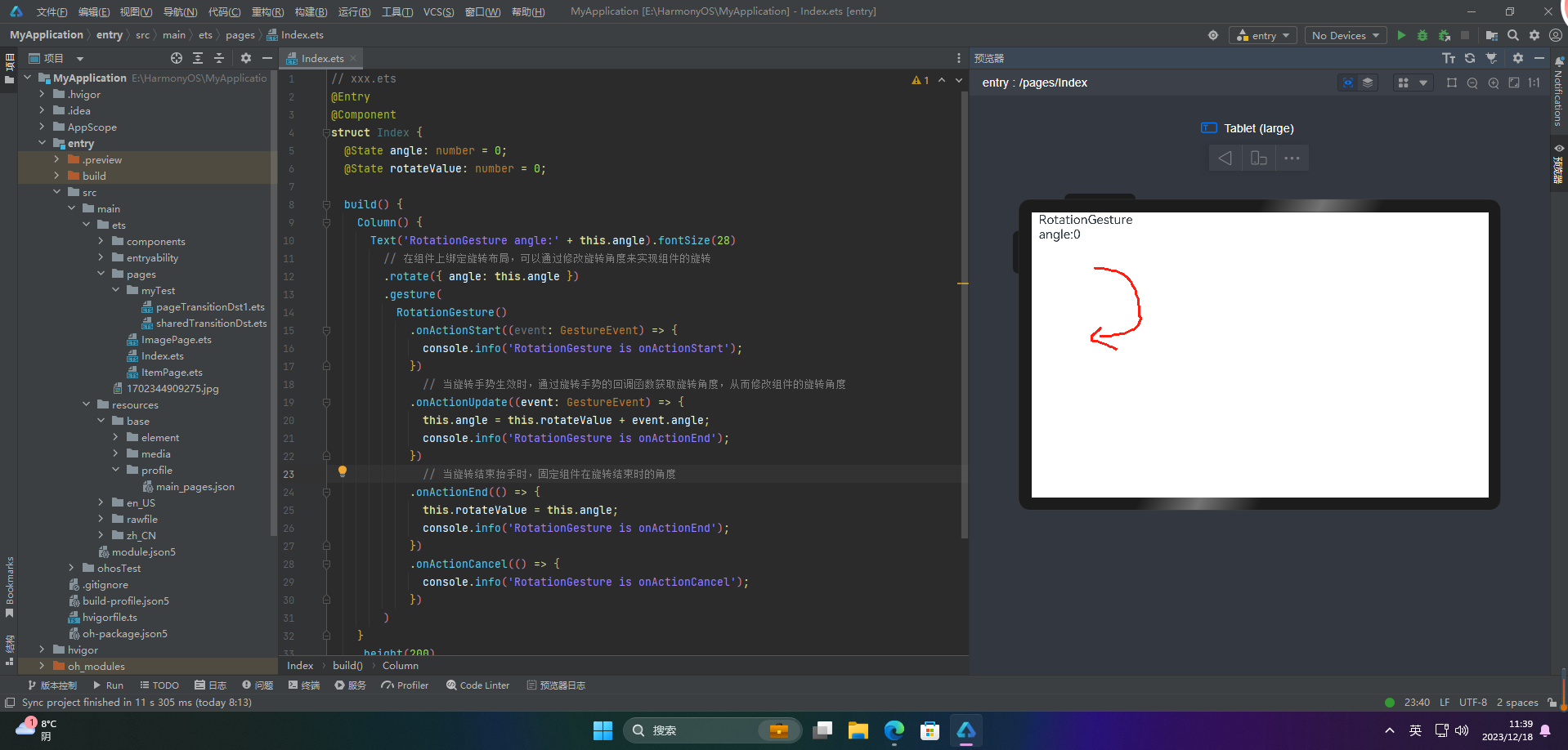Open File Explorer from the taskbar

[x=858, y=730]
